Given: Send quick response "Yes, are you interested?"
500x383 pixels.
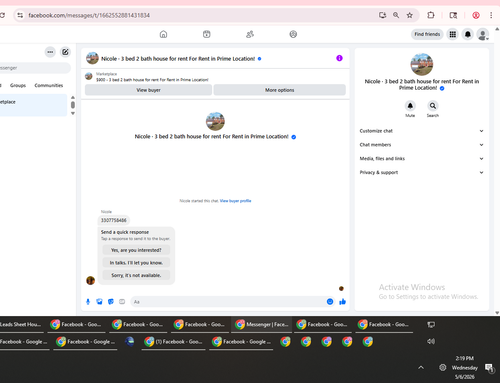Looking at the screenshot, I should pos(136,250).
